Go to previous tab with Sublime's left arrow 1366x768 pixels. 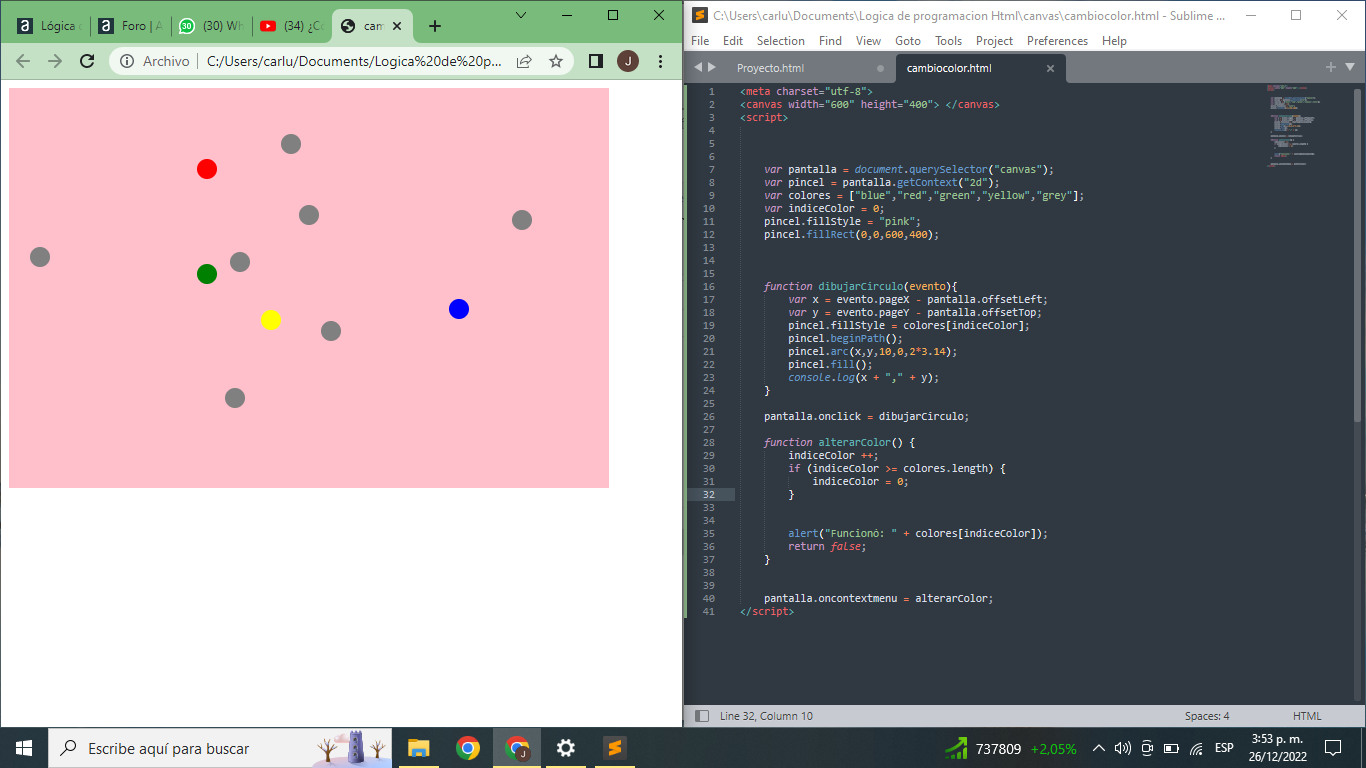click(697, 67)
